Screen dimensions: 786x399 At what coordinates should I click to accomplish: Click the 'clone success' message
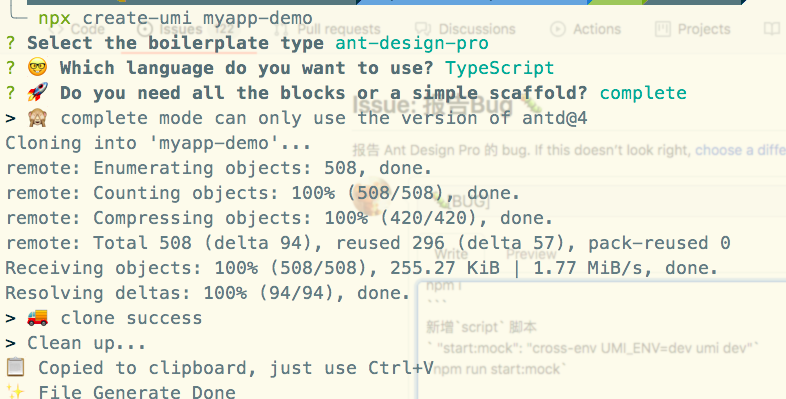(131, 318)
